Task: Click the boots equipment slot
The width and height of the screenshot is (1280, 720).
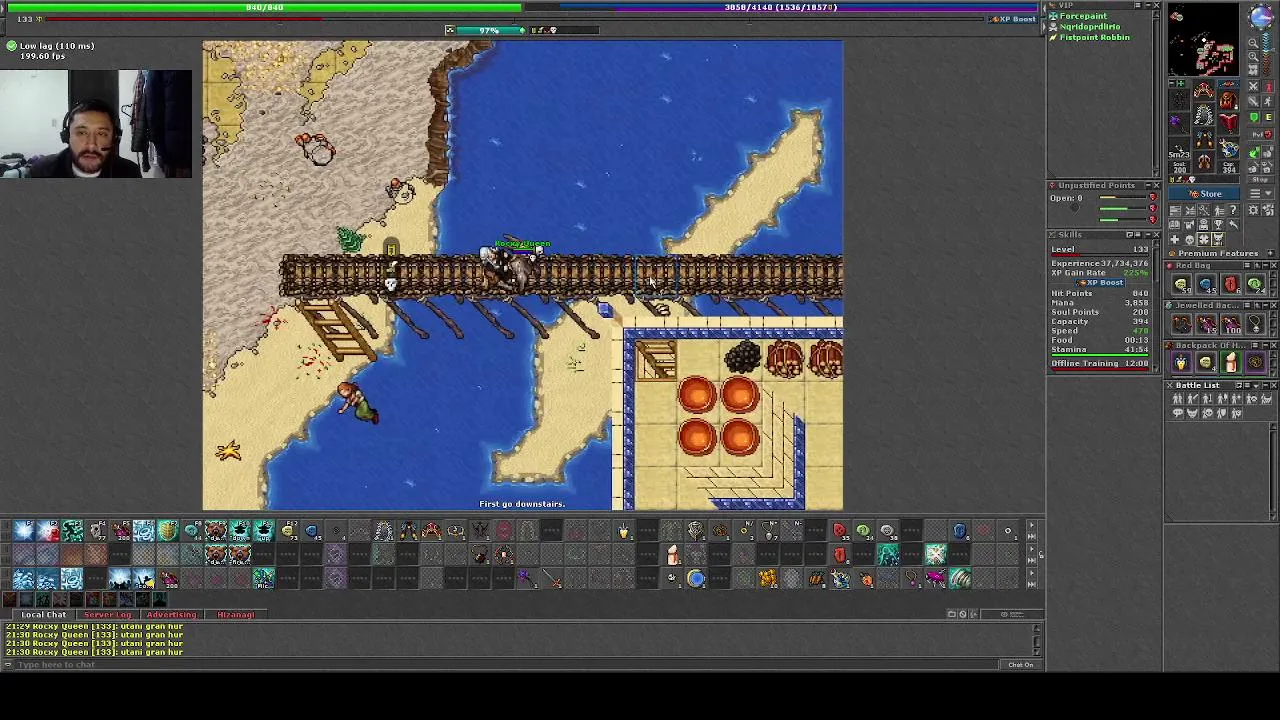Action: pos(1204,161)
